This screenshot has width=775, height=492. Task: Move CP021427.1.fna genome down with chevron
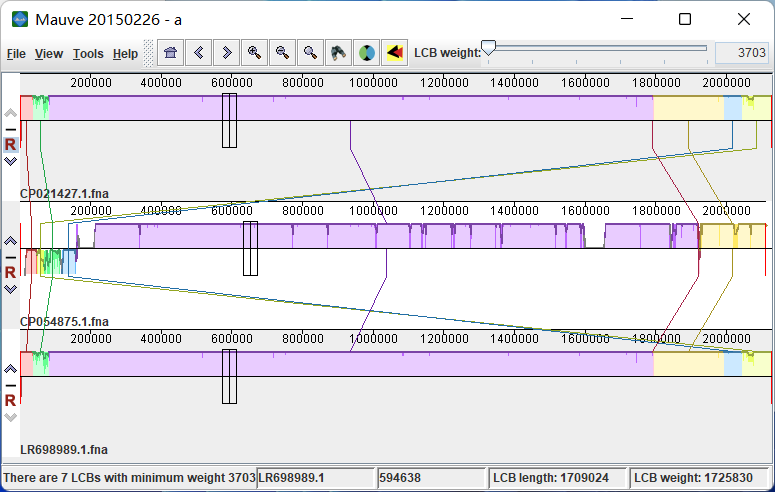pos(10,161)
